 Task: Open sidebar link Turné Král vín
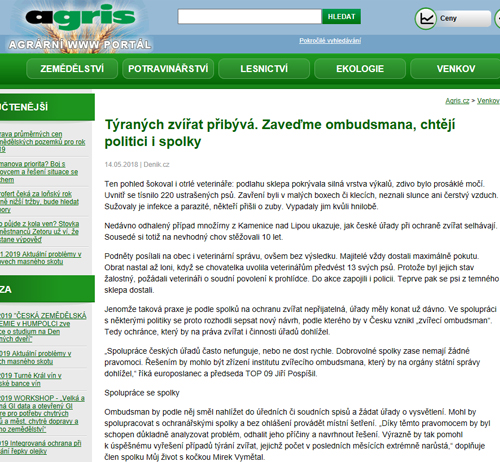[31, 379]
